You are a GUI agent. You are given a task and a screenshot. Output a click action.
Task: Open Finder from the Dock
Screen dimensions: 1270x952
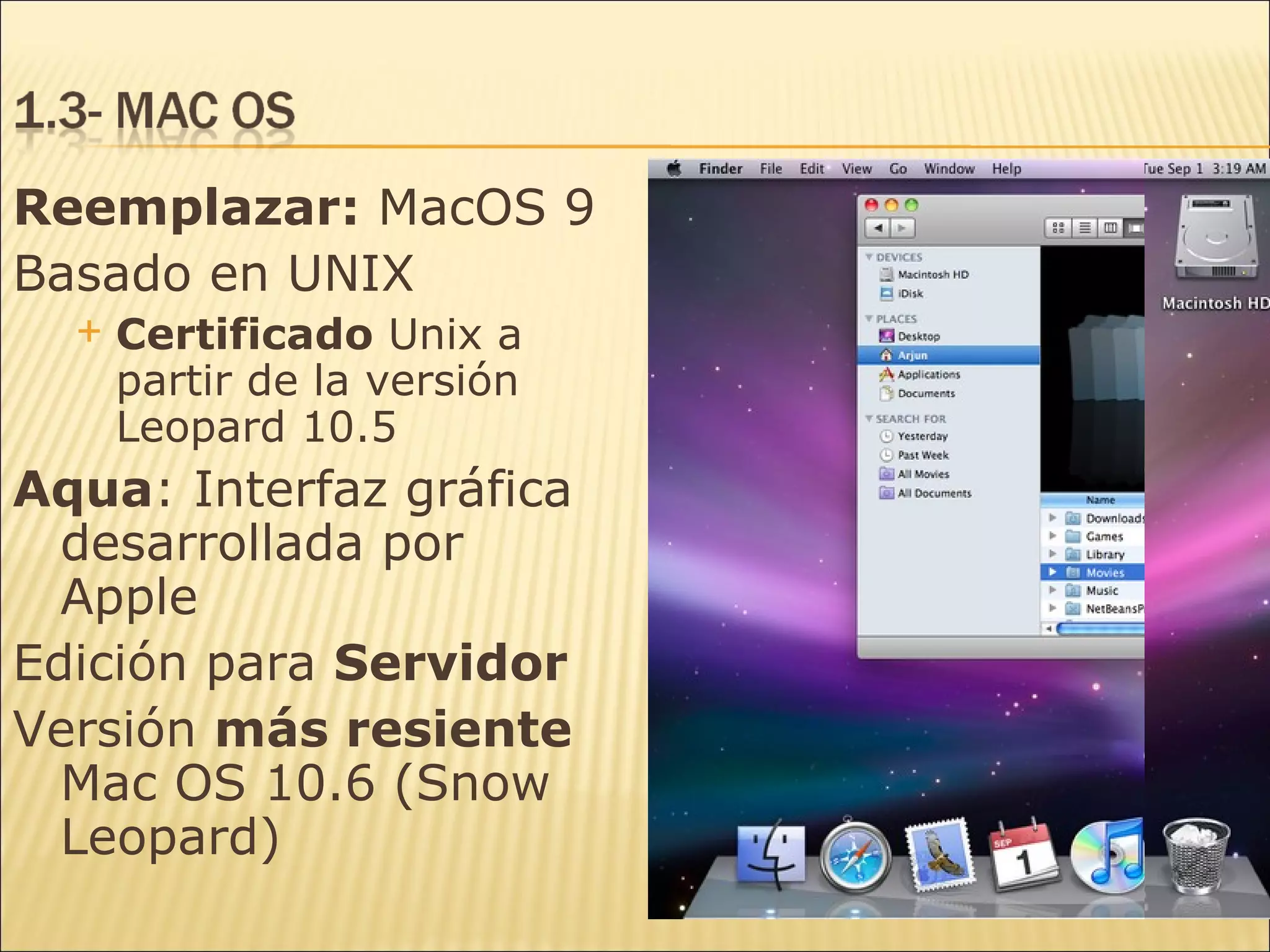pos(771,855)
